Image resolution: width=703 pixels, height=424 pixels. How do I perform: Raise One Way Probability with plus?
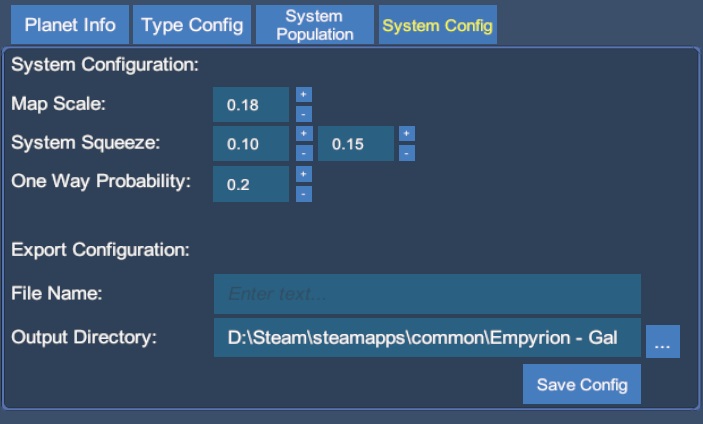[304, 174]
